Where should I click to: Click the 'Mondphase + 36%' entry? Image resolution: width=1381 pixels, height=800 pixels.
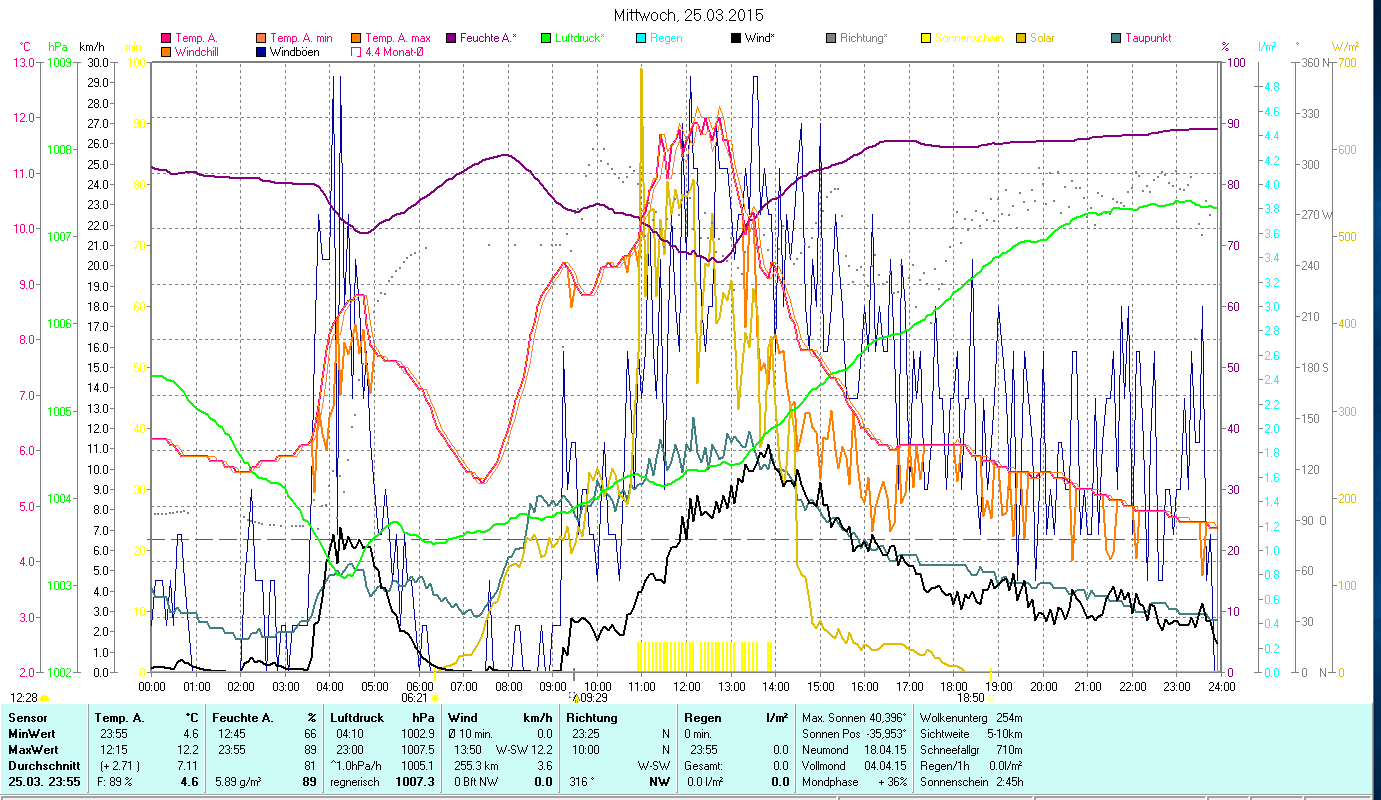[x=854, y=782]
